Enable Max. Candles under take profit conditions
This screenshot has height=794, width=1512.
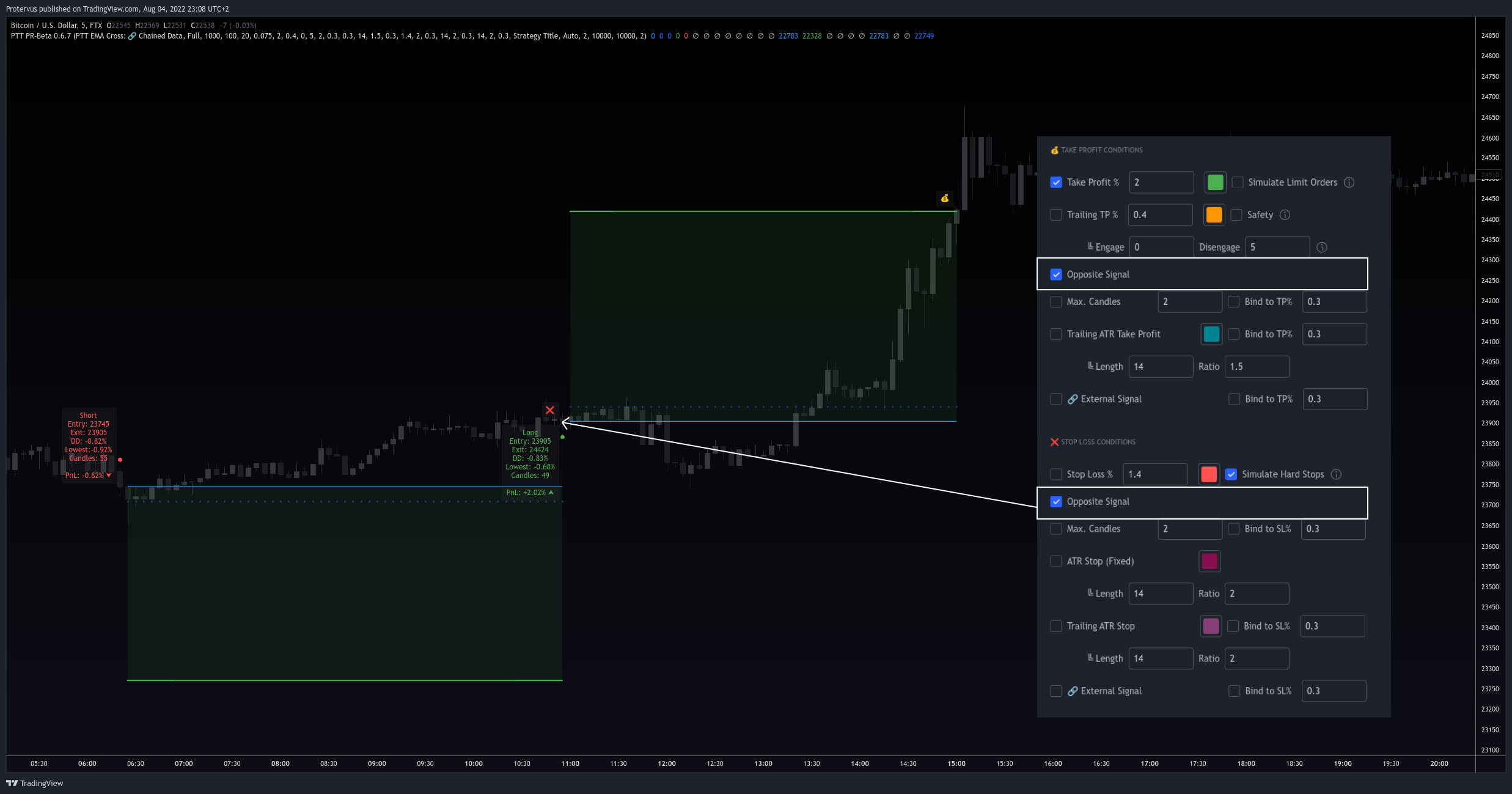pos(1056,301)
